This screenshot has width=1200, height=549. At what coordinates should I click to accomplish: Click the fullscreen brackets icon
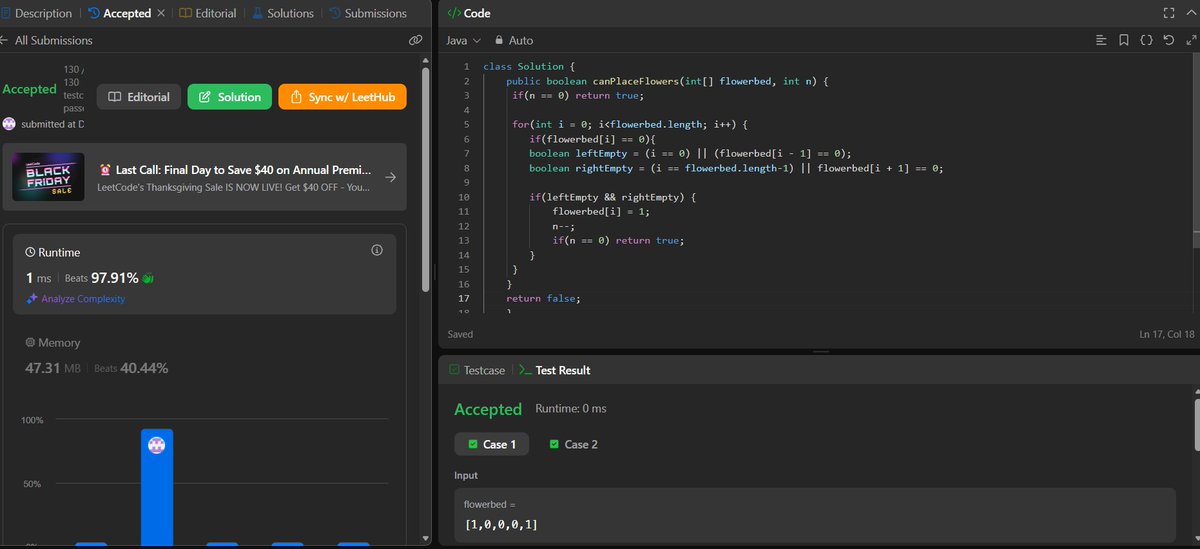click(1167, 13)
